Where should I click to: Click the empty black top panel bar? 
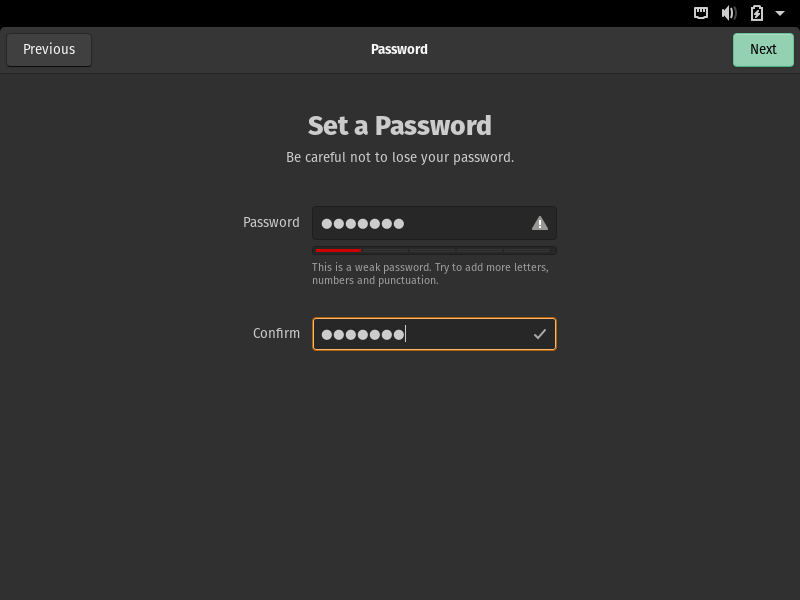point(350,13)
